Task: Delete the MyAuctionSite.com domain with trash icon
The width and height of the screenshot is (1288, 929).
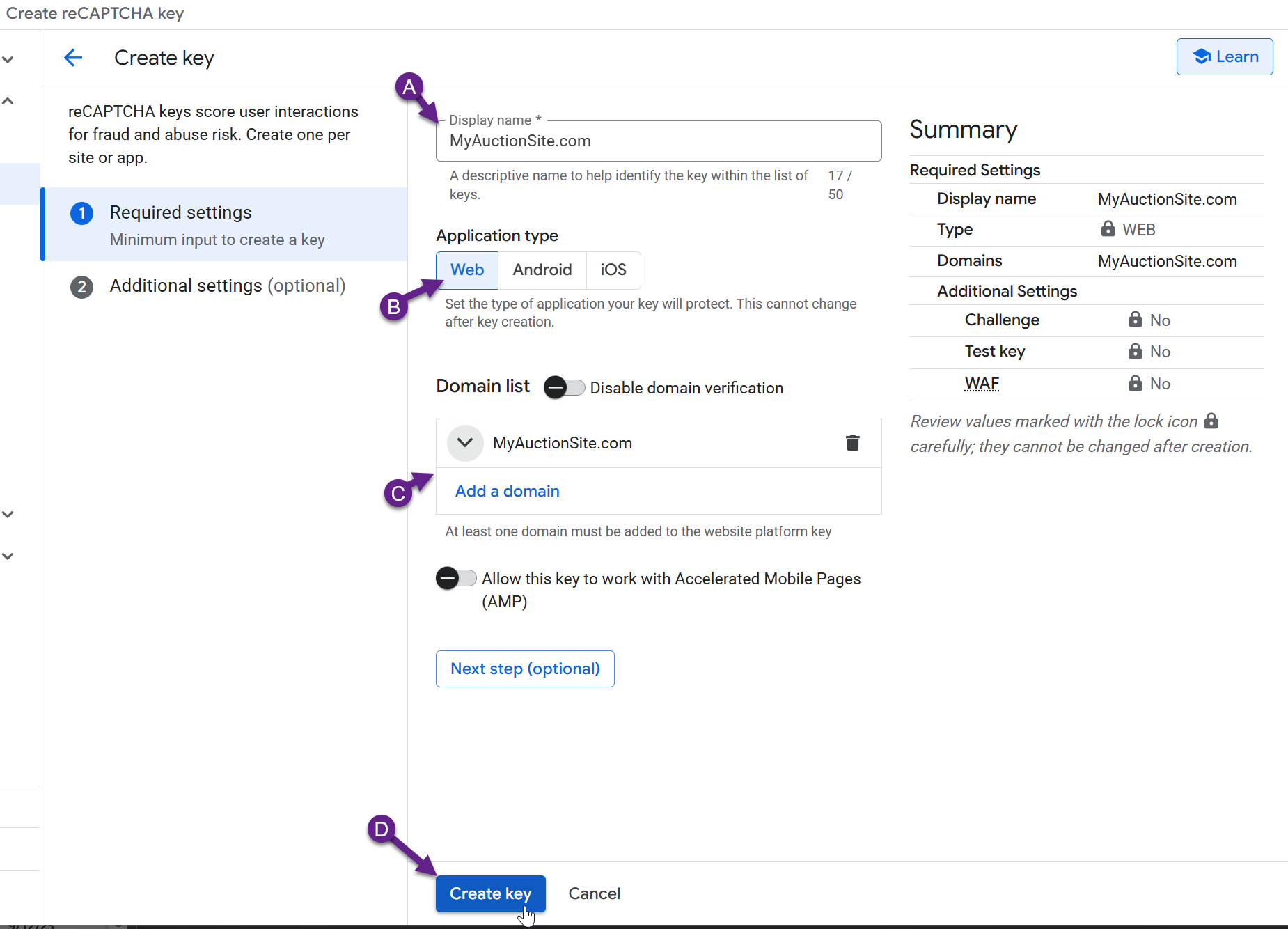Action: tap(852, 443)
